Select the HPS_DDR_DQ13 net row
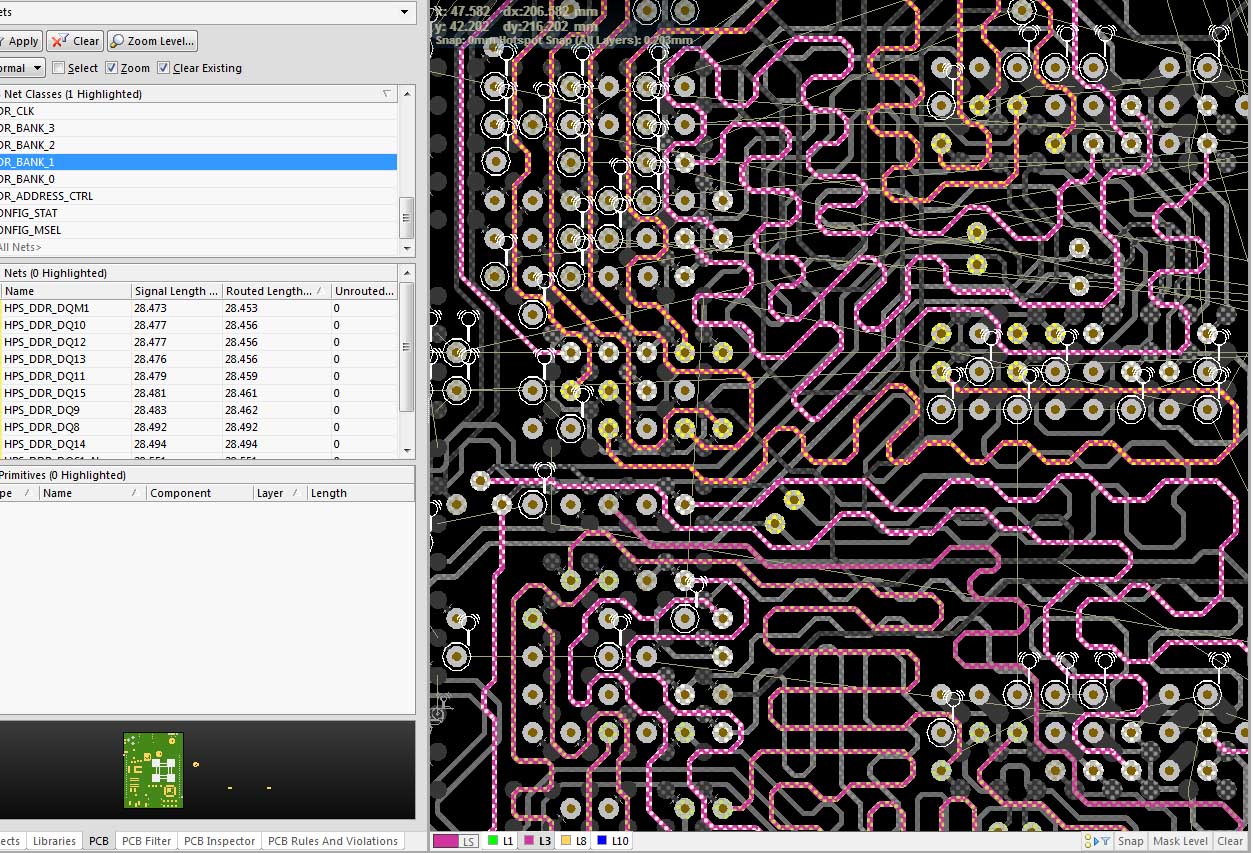Image resolution: width=1253 pixels, height=853 pixels. coord(45,359)
